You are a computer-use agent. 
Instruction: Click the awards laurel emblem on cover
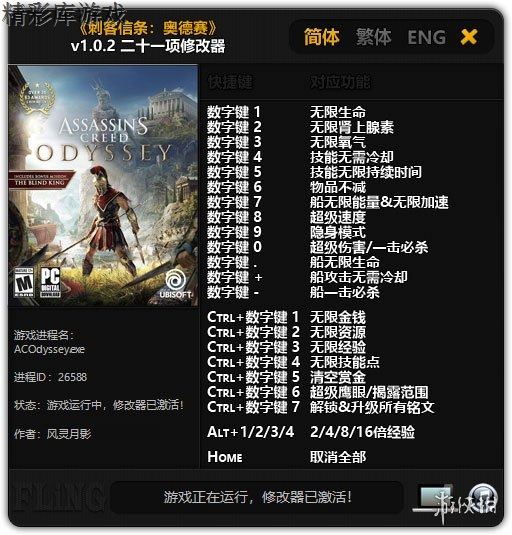pos(37,97)
